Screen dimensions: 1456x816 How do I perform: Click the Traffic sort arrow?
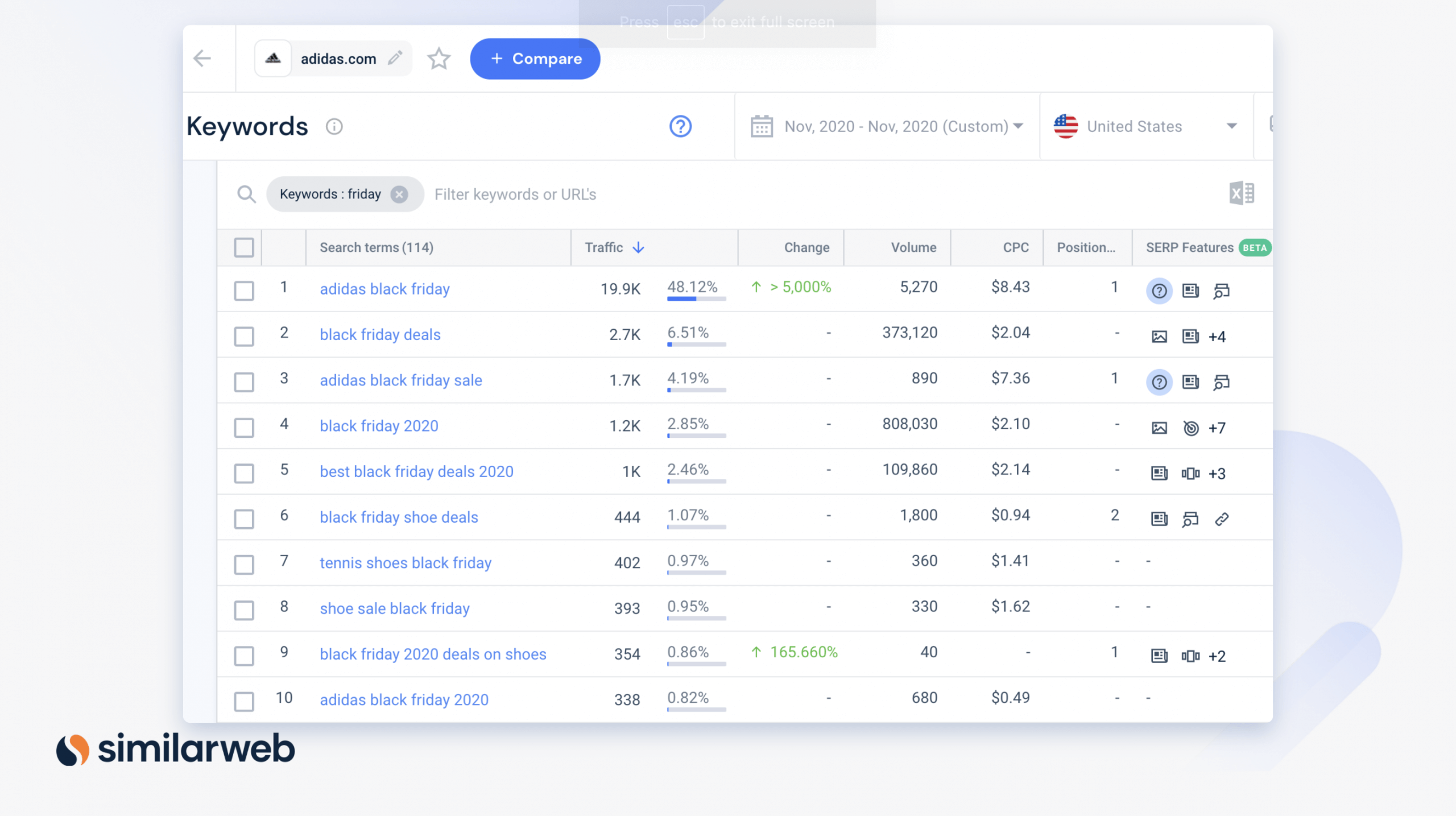[x=639, y=248]
